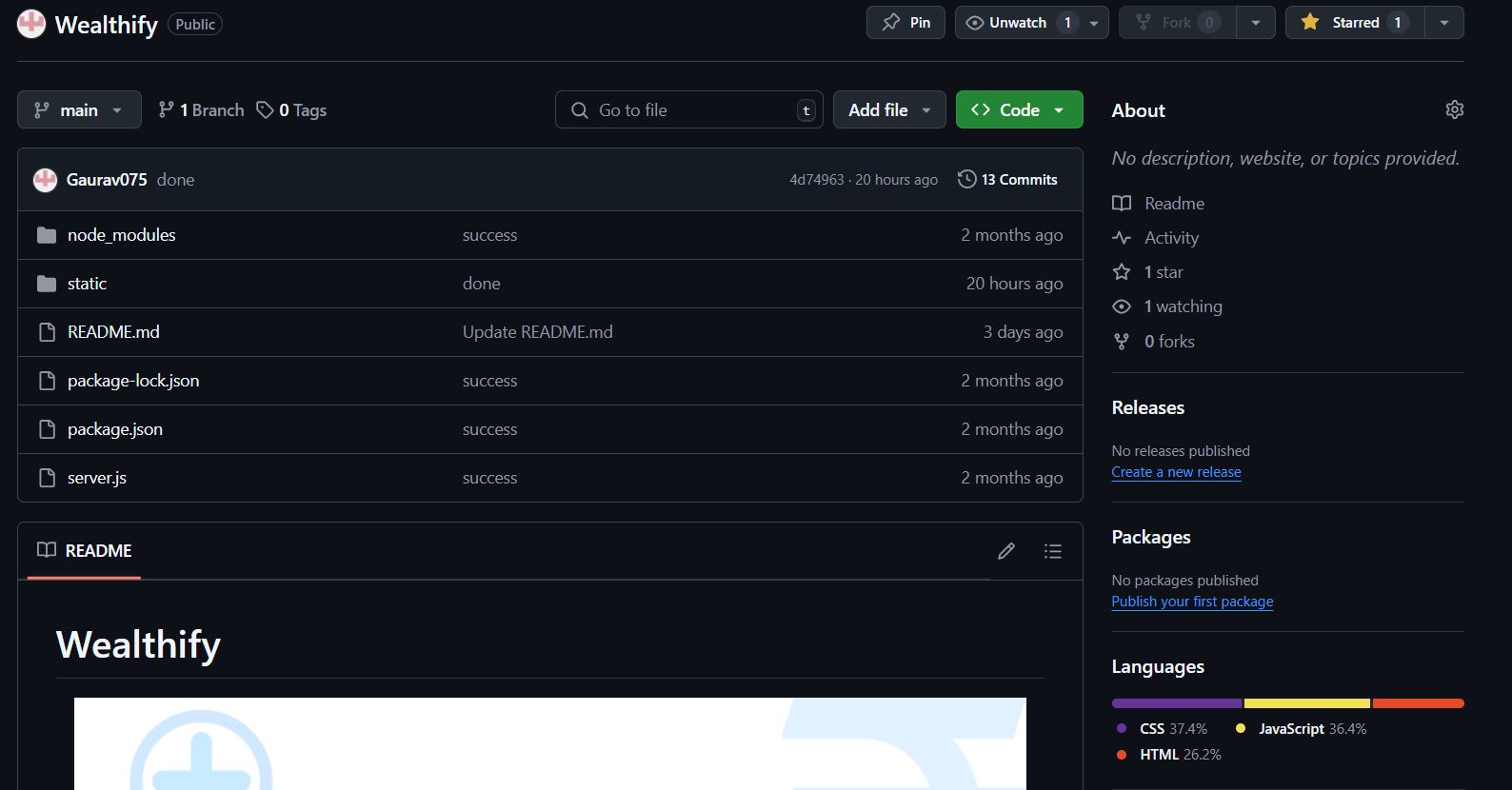Image resolution: width=1512 pixels, height=790 pixels.
Task: View the 0 Tags link
Action: [x=291, y=110]
